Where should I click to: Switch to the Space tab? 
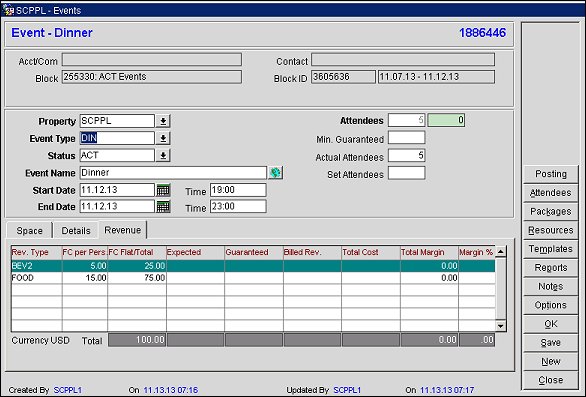coord(29,231)
